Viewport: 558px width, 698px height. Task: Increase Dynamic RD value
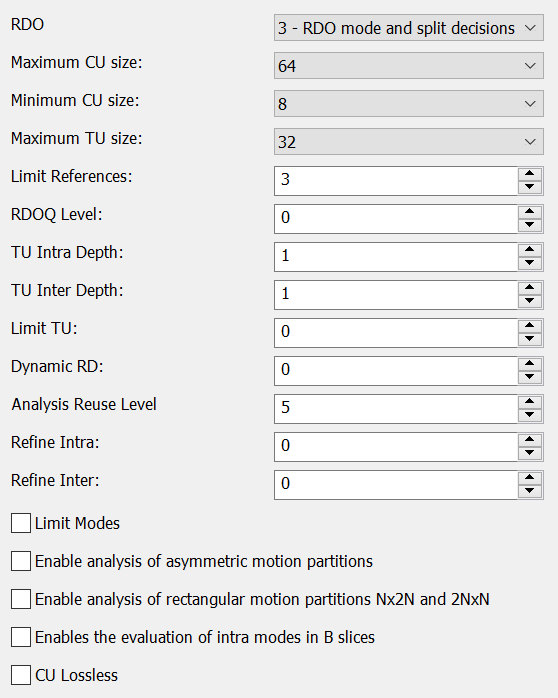click(x=530, y=364)
